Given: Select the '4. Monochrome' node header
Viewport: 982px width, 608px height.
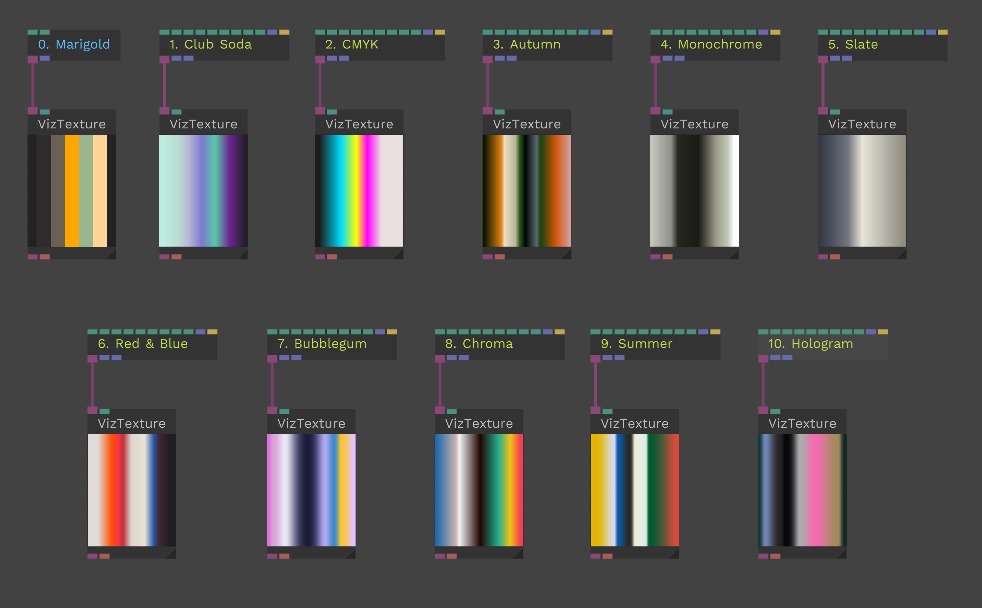Looking at the screenshot, I should point(714,45).
